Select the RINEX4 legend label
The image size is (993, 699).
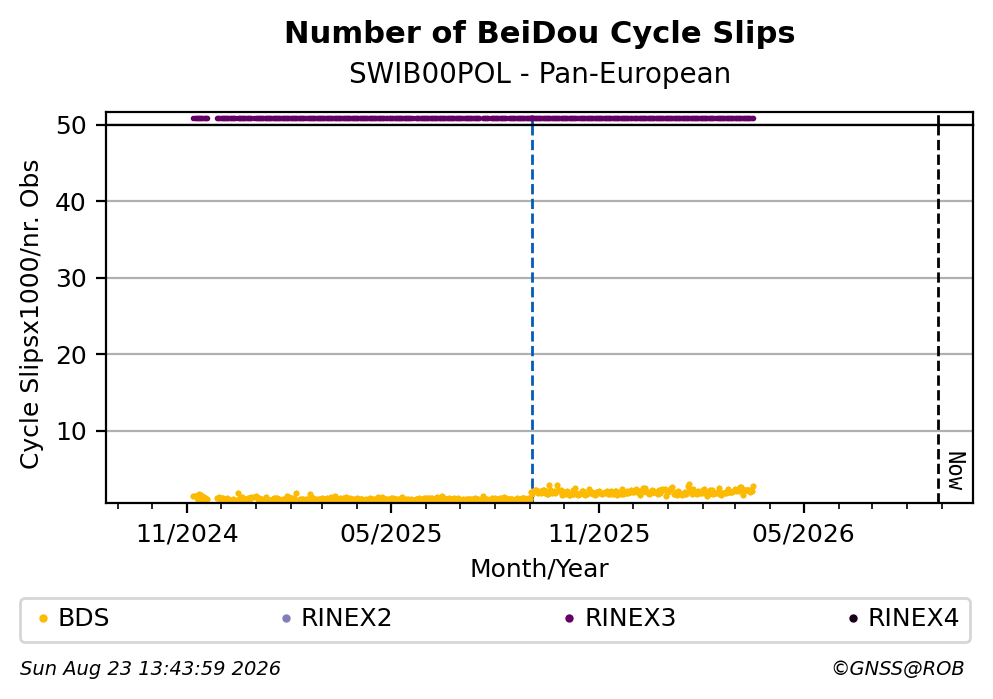[x=913, y=618]
